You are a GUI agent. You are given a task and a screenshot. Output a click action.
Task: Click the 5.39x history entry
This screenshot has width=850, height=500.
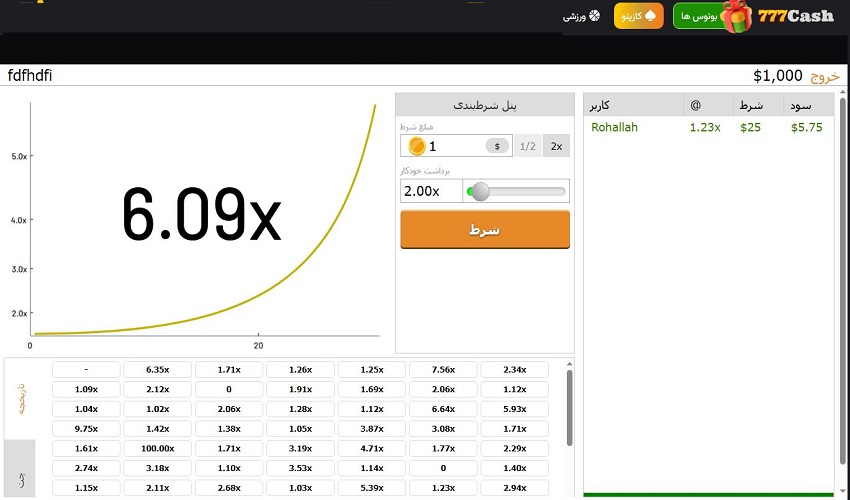(x=372, y=488)
